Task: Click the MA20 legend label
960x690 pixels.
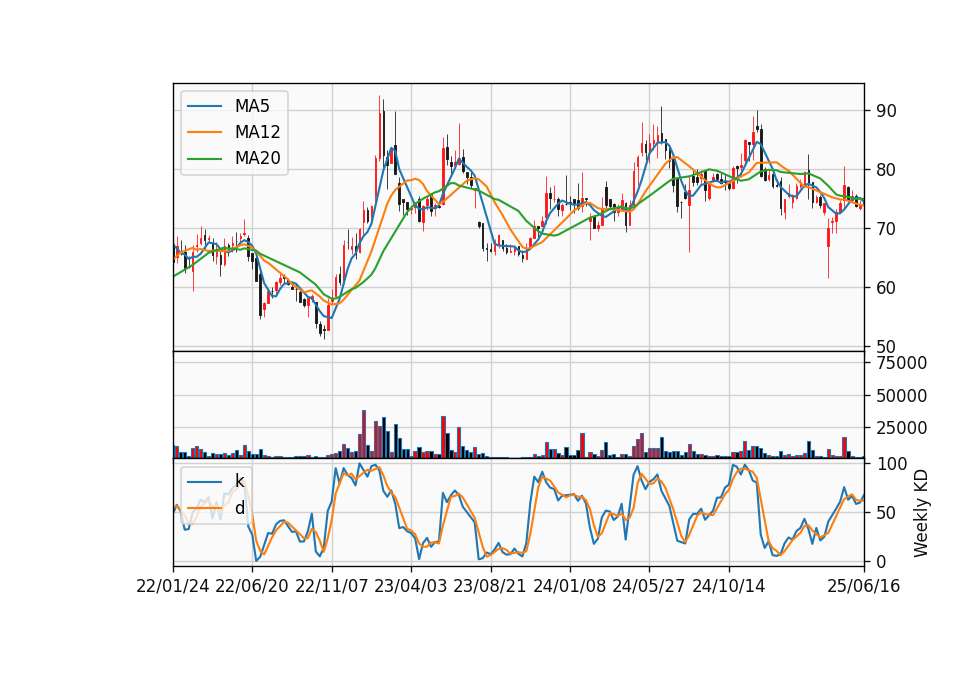Action: point(257,158)
